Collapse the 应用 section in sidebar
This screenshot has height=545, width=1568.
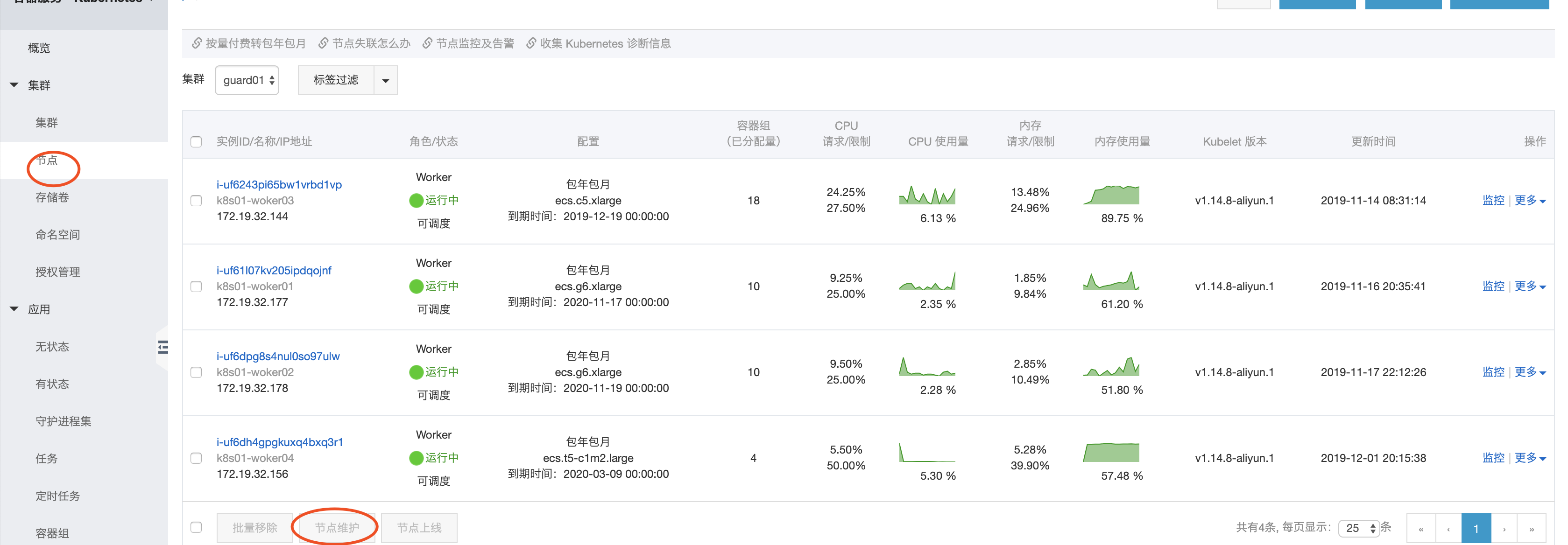tap(14, 309)
